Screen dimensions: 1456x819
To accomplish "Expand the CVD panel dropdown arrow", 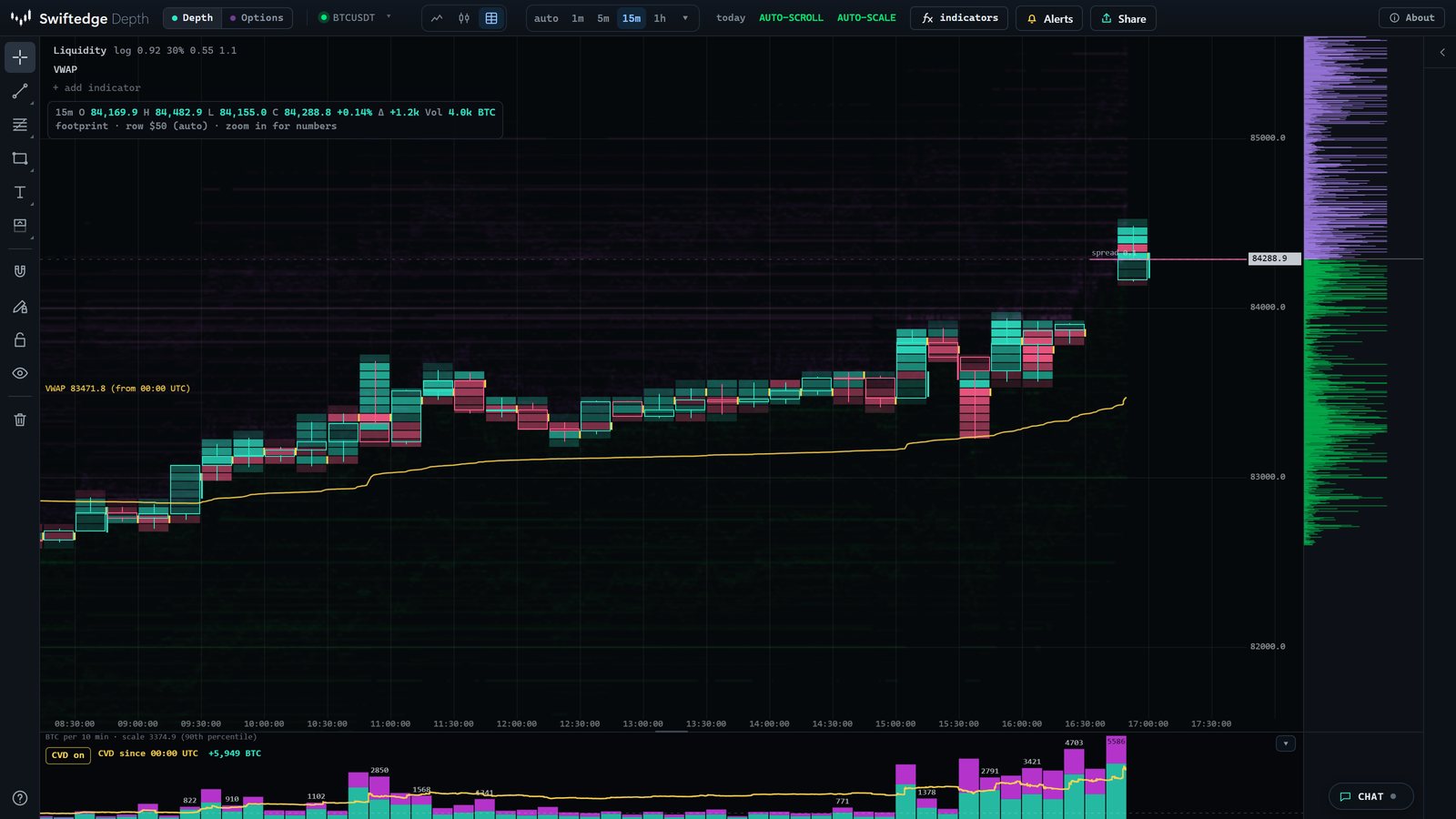I will click(x=1286, y=743).
